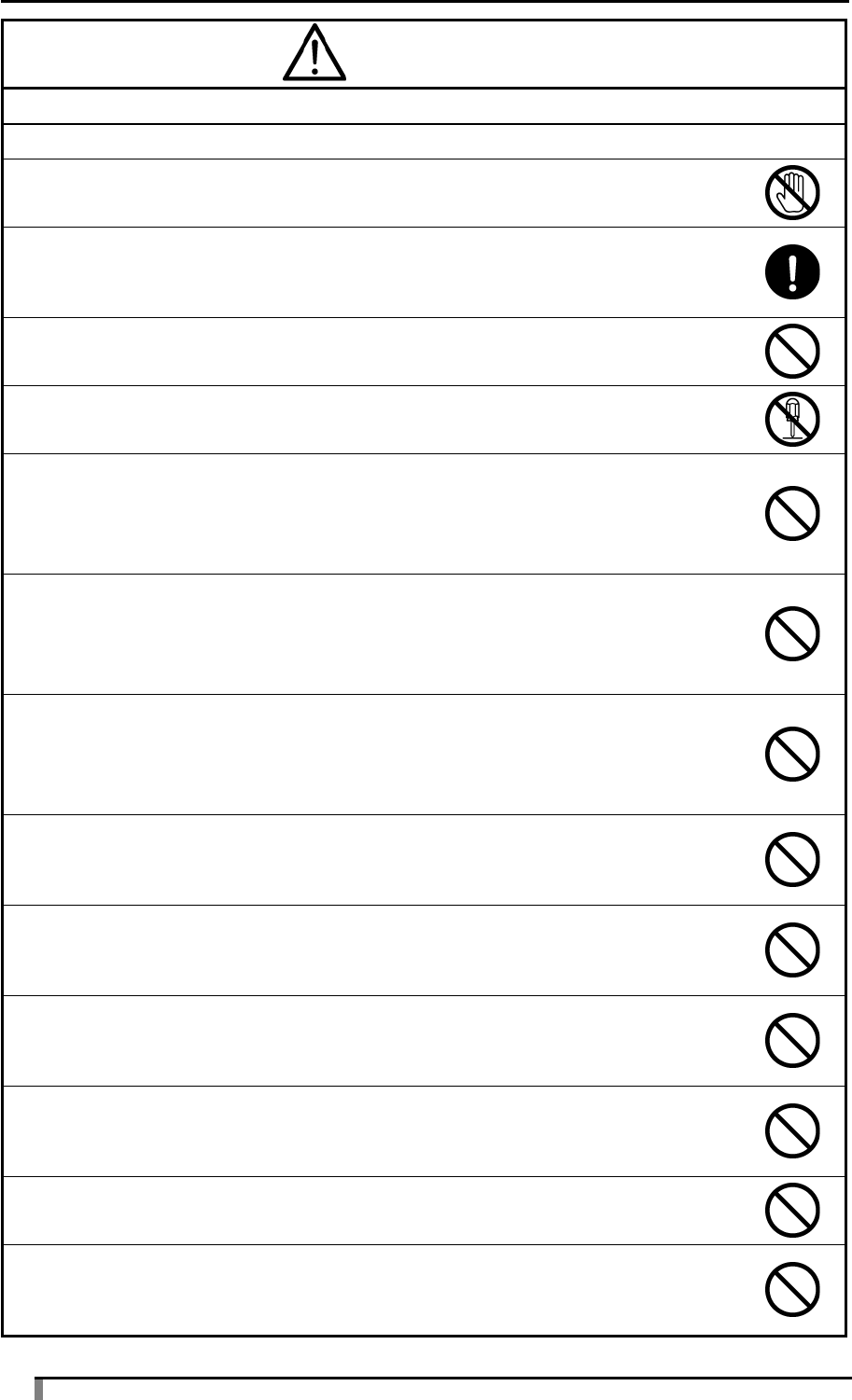
Task: Select the fourth plain prohibition circle from the top
Action: 792,754
